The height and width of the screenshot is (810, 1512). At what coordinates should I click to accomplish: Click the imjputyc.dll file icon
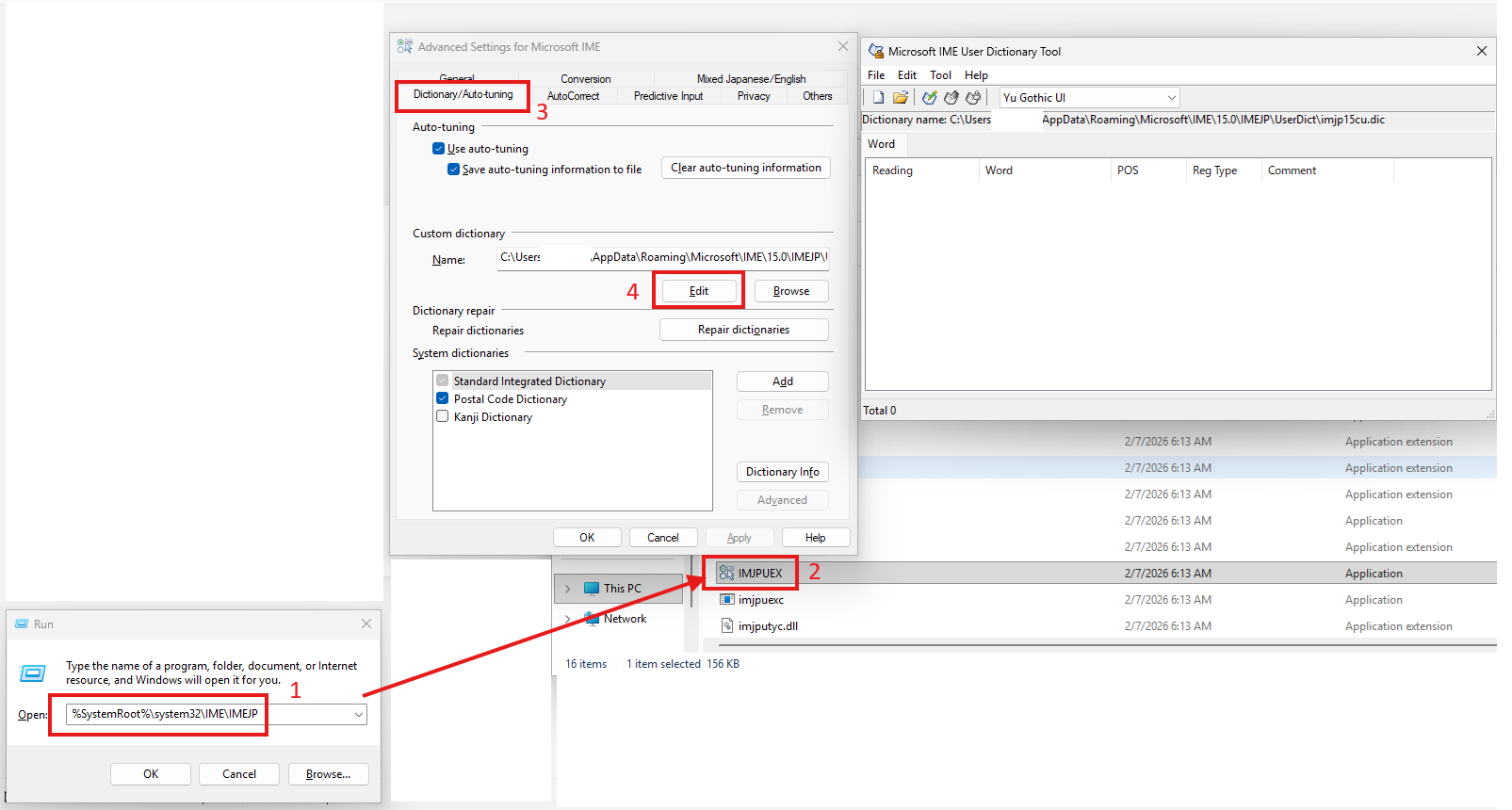point(726,625)
